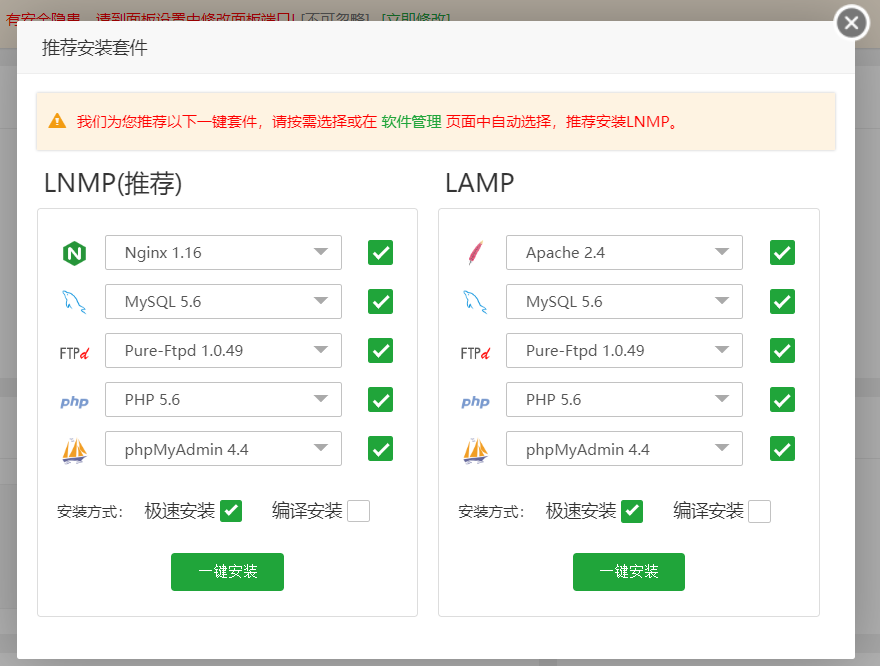This screenshot has height=666, width=880.
Task: Uncheck phpMyAdmin 4.4 in LNMP
Action: point(381,448)
